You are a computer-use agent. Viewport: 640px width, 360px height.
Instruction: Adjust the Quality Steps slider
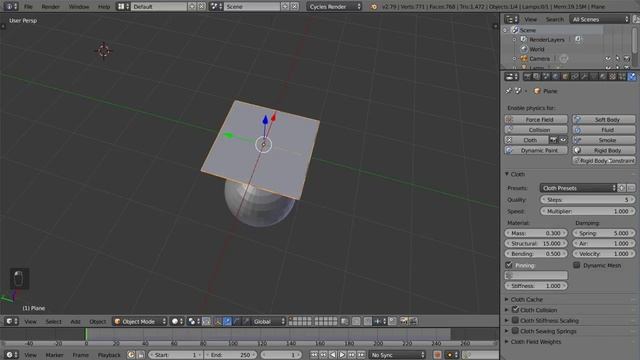587,200
